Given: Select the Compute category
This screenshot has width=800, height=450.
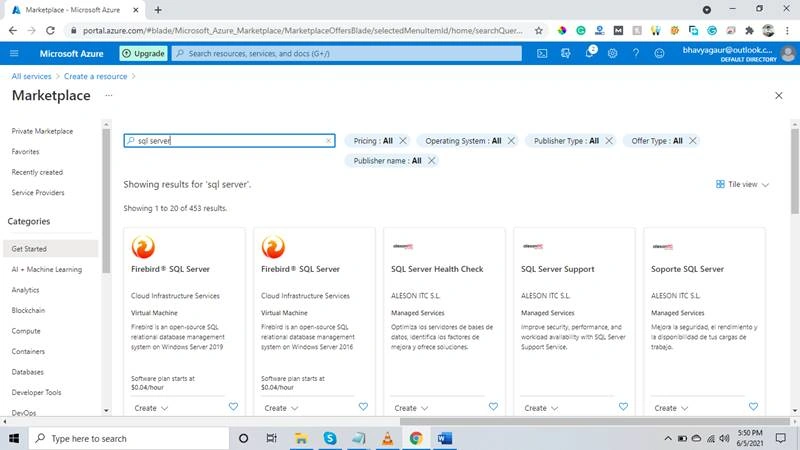Looking at the screenshot, I should click(x=26, y=331).
